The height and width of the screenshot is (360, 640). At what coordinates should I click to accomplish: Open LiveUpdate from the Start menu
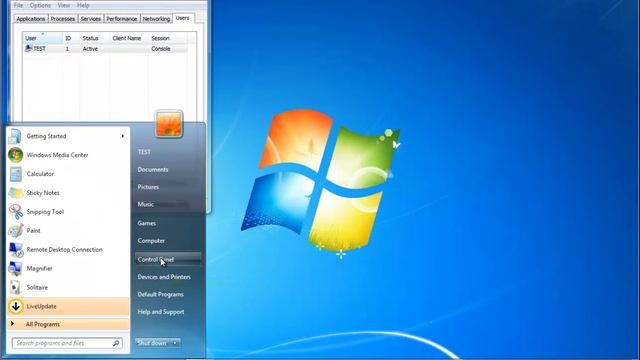point(68,306)
